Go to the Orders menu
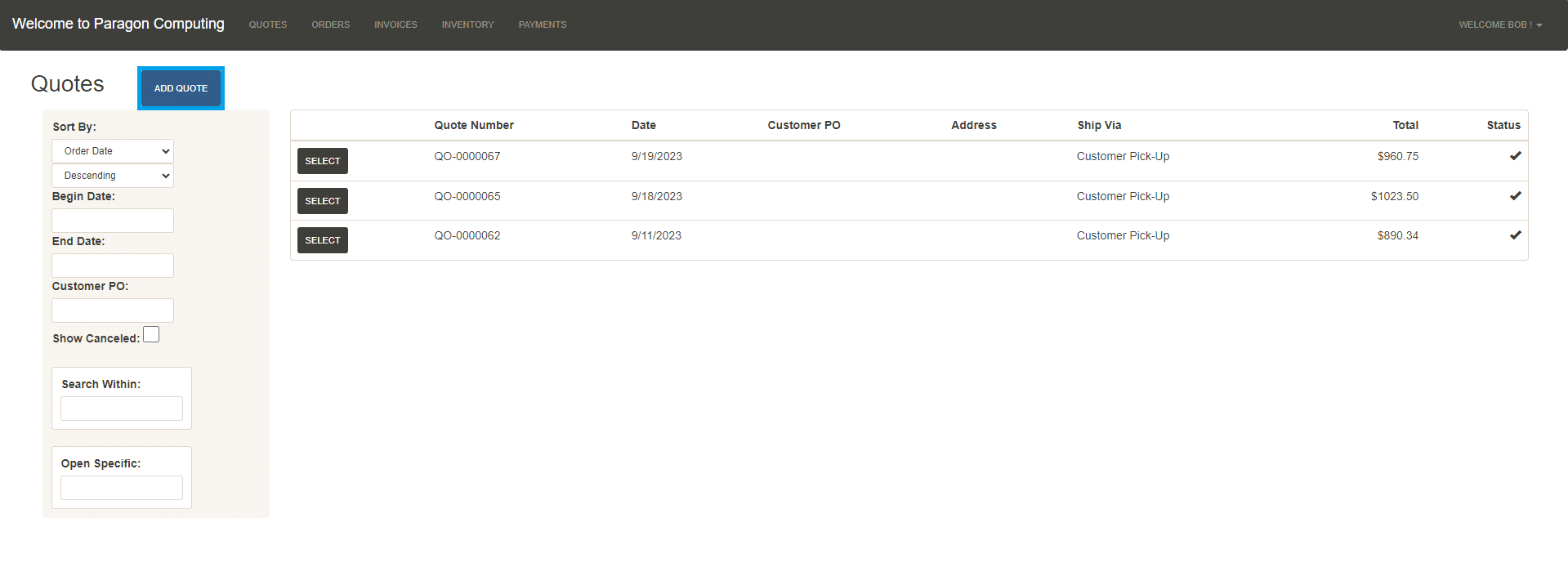 click(x=330, y=25)
